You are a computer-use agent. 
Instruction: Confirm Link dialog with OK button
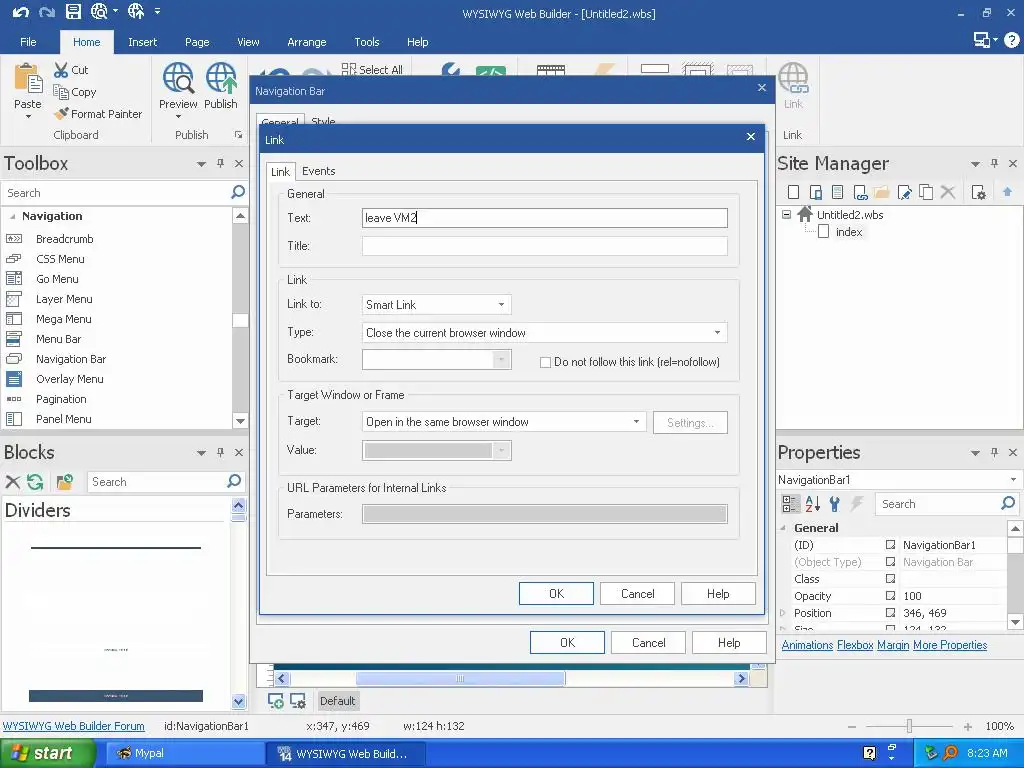[556, 594]
